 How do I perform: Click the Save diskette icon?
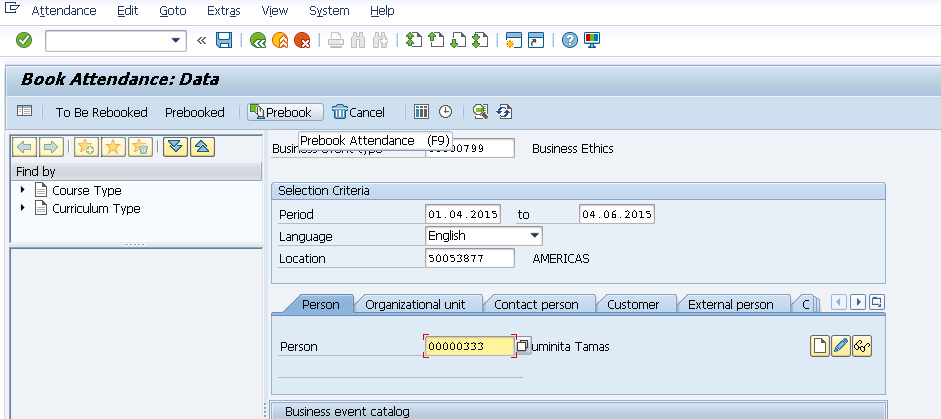[x=224, y=40]
